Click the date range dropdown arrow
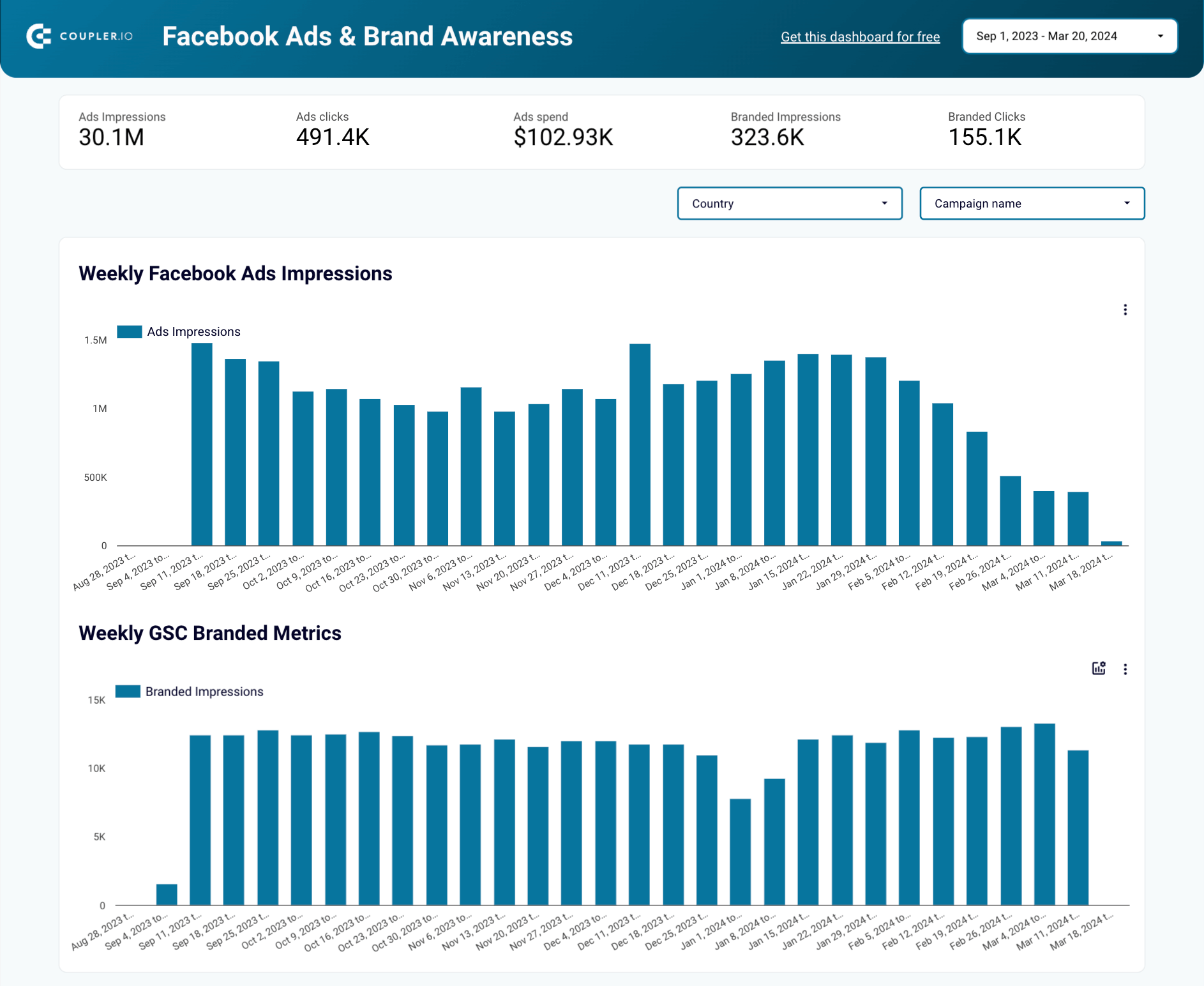This screenshot has width=1204, height=986. 1161,36
